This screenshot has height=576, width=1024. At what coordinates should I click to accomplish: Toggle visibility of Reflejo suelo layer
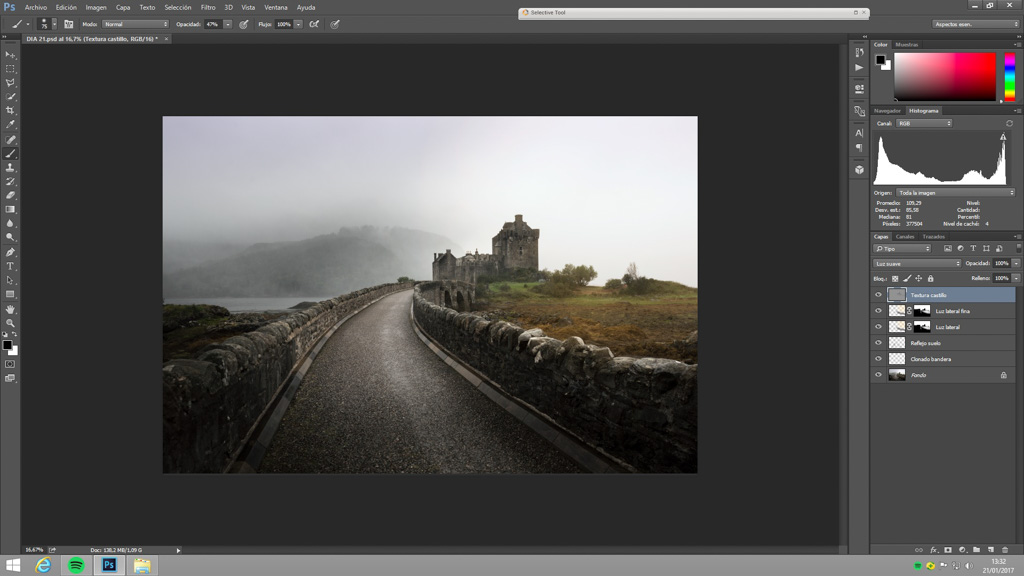[x=878, y=343]
